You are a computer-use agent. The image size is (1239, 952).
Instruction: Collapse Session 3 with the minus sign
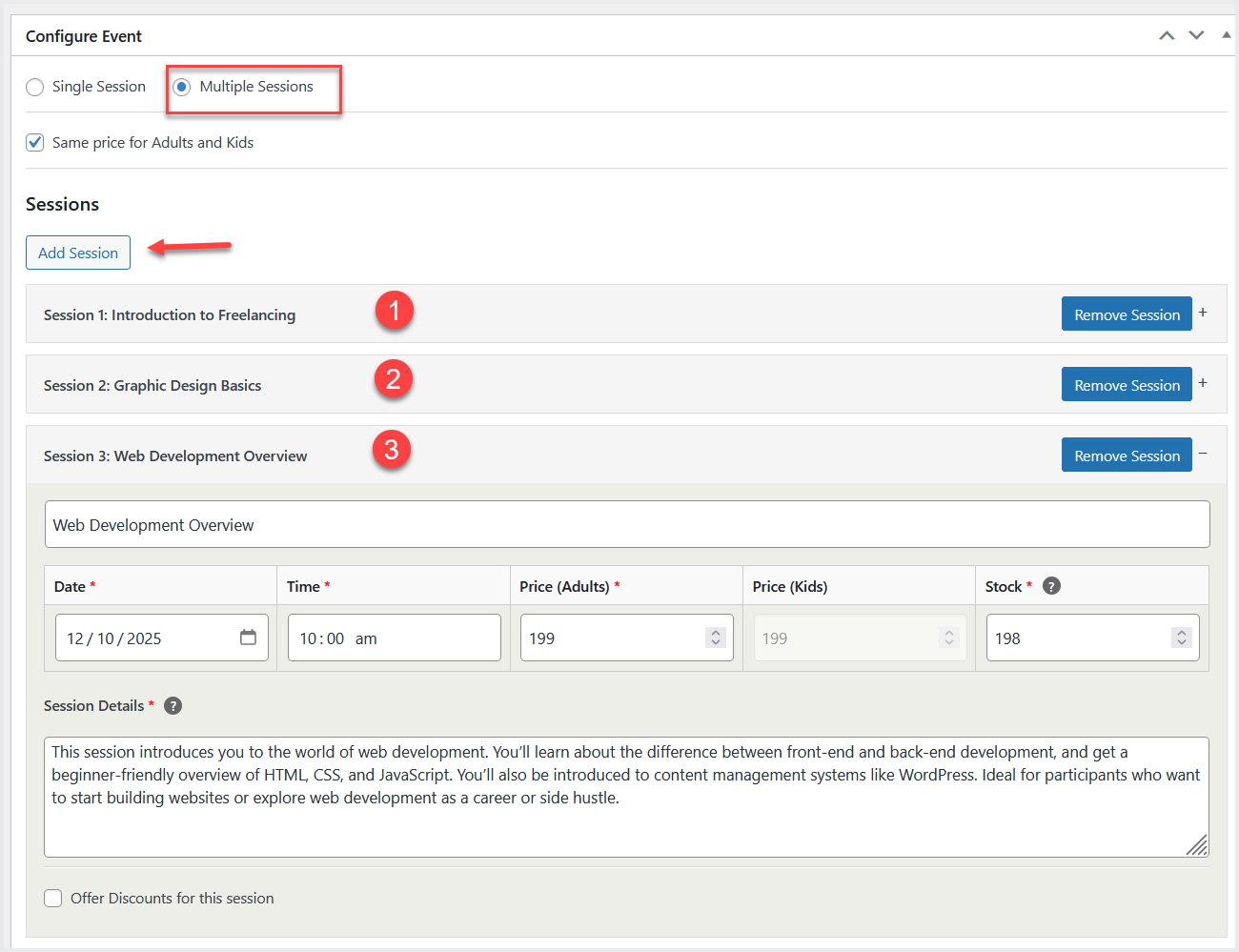[x=1203, y=454]
